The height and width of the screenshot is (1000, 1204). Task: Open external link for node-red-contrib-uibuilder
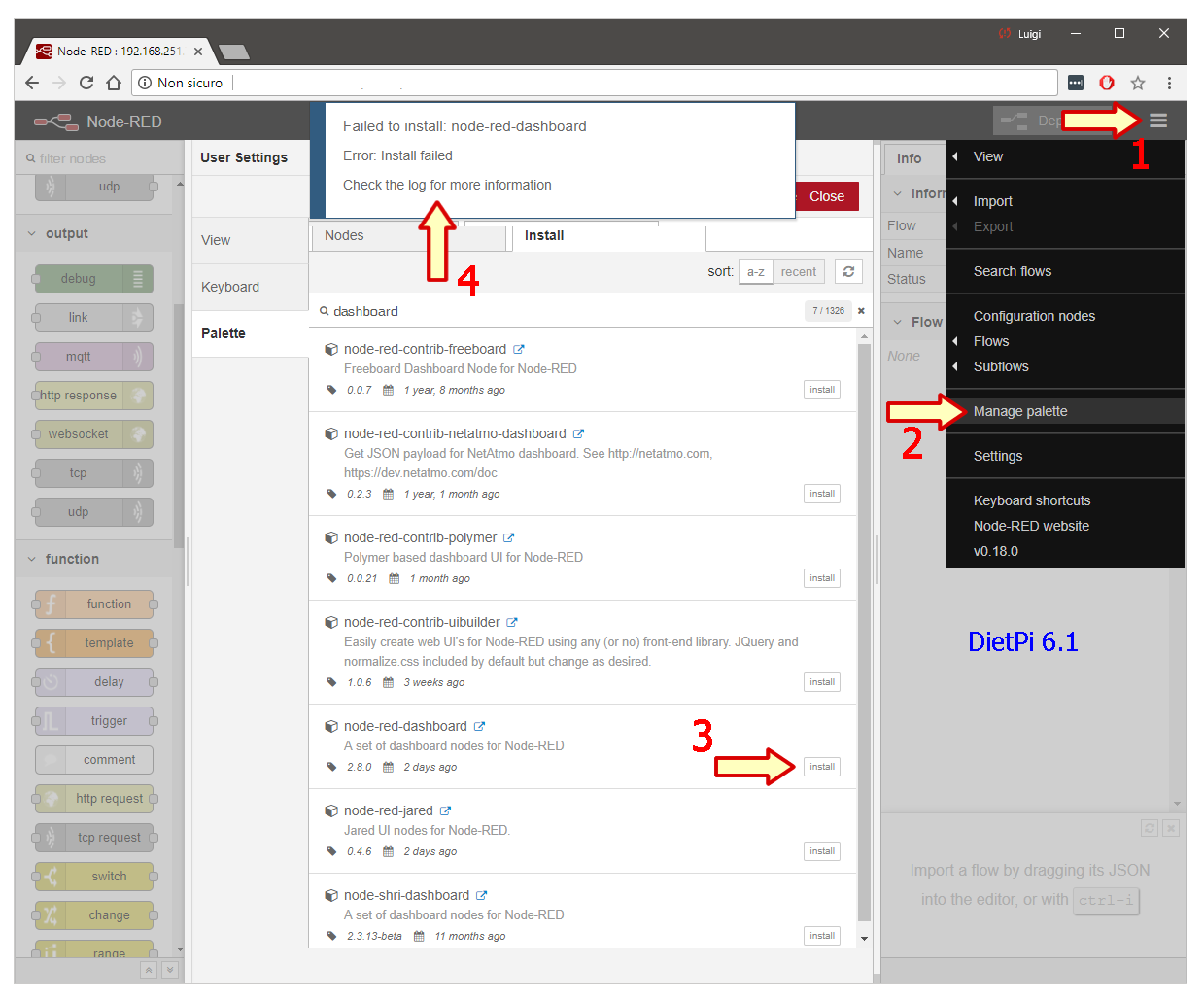pyautogui.click(x=512, y=622)
